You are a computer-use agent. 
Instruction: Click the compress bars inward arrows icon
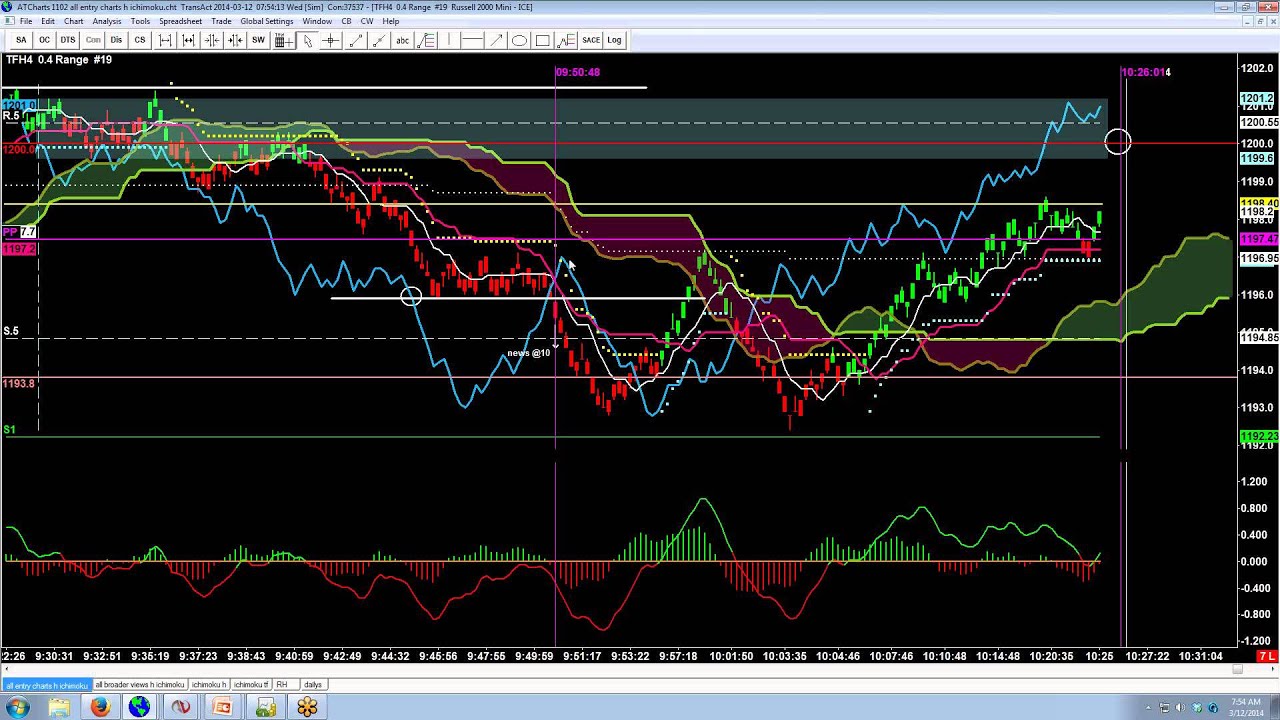pos(212,40)
